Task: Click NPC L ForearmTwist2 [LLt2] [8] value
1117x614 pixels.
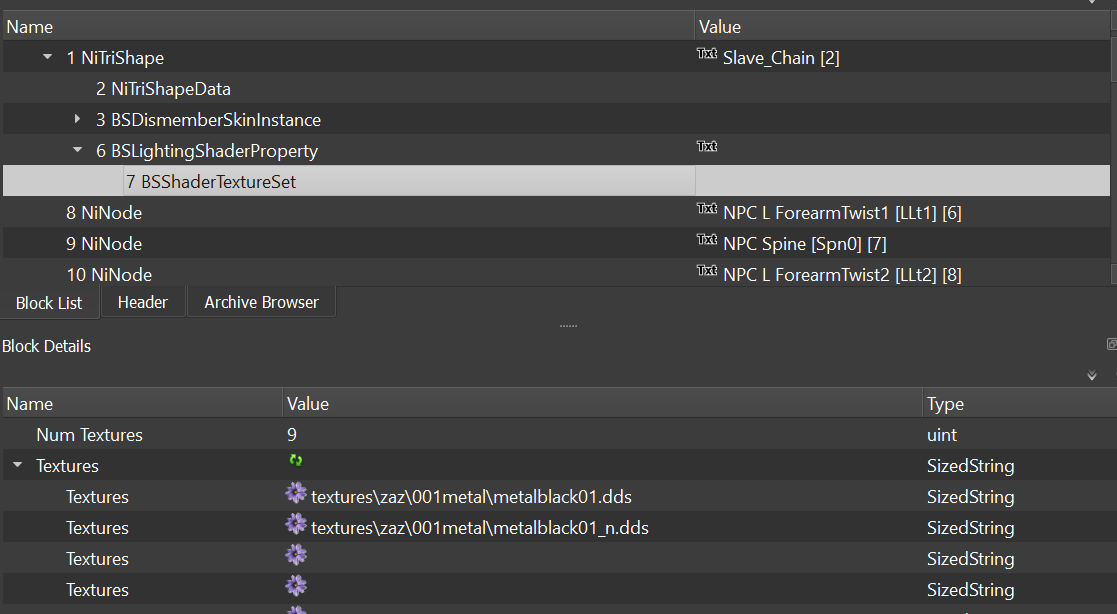Action: [842, 274]
